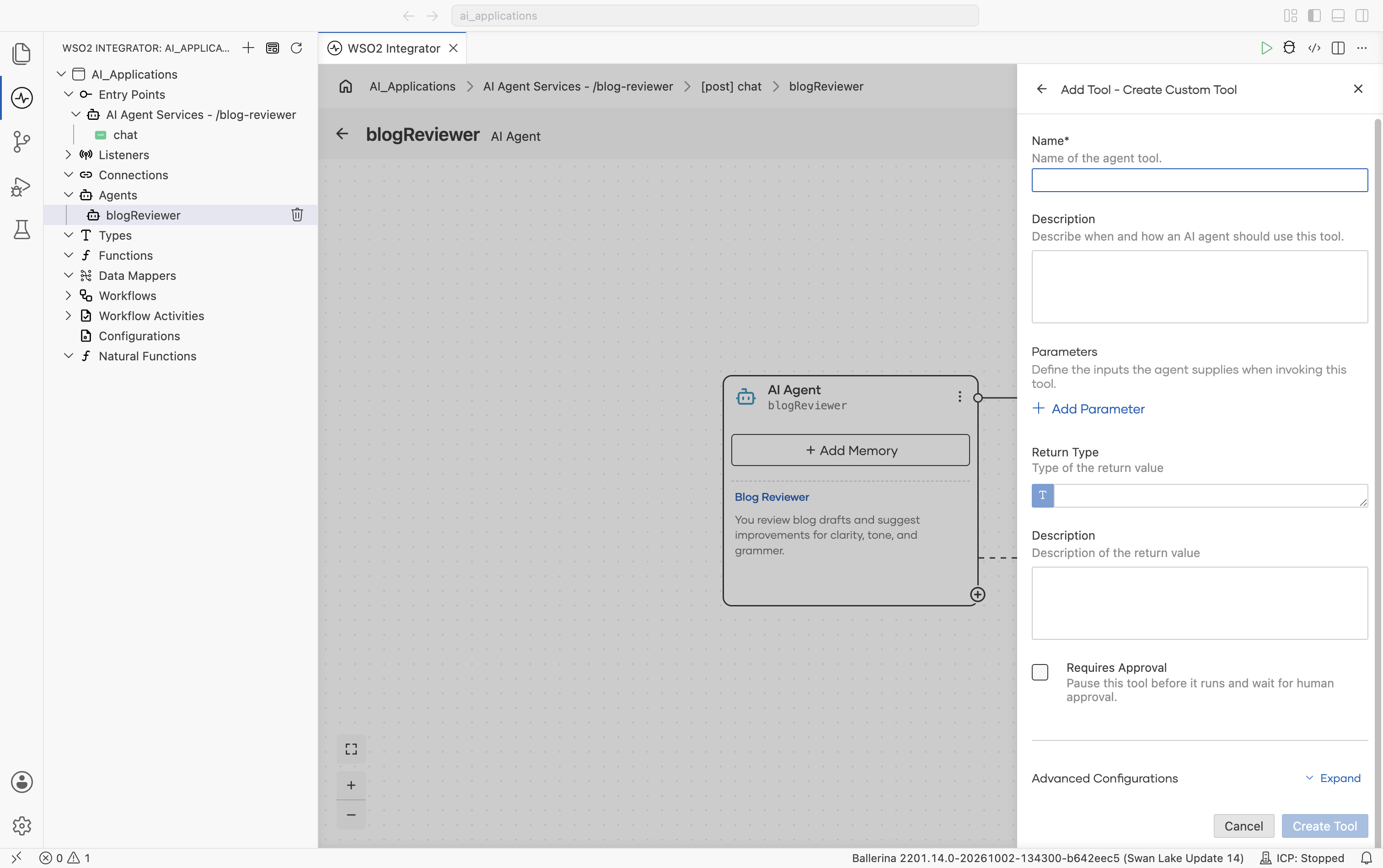
Task: Open the Accounts icon in activity bar
Action: pos(22,782)
